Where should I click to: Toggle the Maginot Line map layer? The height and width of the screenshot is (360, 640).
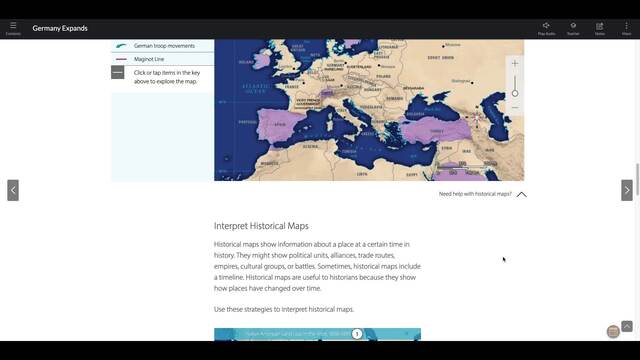point(162,59)
